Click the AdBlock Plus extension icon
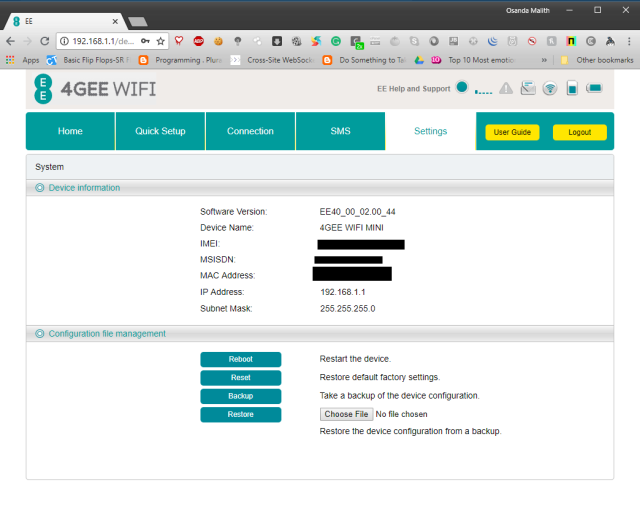 pyautogui.click(x=198, y=41)
